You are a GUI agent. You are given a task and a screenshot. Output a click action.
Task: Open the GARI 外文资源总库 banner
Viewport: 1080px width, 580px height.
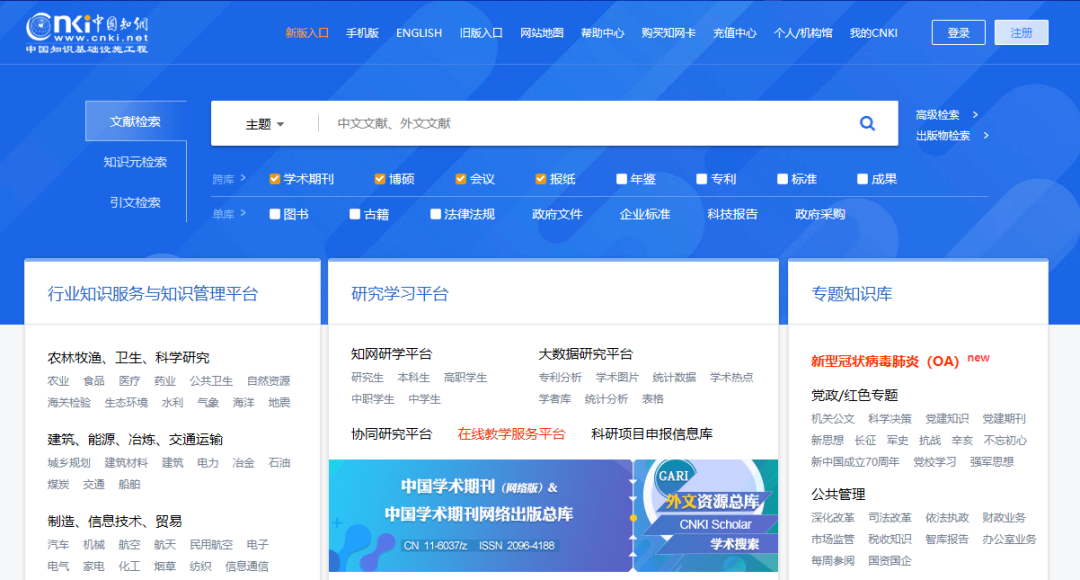pyautogui.click(x=706, y=515)
